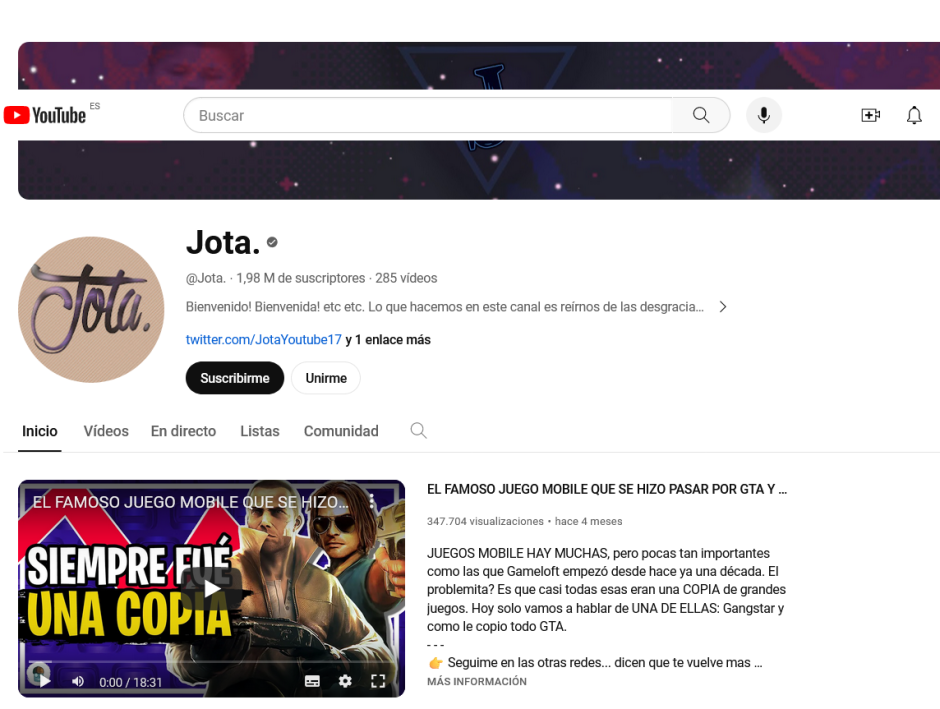Click the 1,98 M de suscriptores text

point(301,278)
